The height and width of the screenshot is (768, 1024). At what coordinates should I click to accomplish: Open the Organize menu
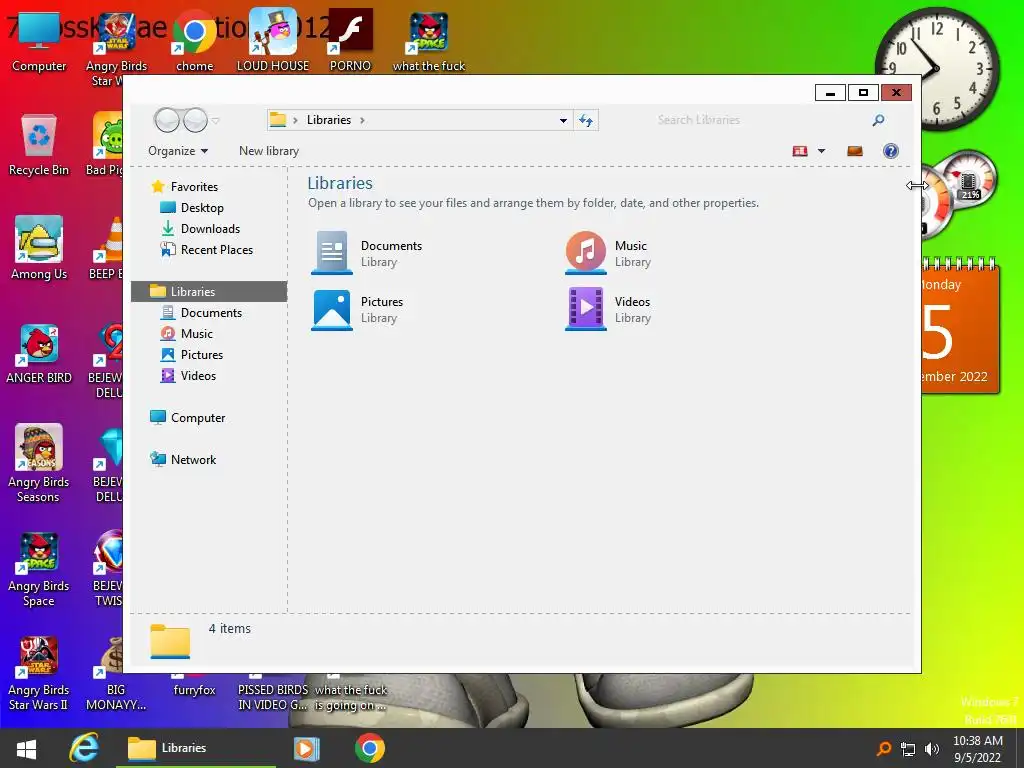178,151
